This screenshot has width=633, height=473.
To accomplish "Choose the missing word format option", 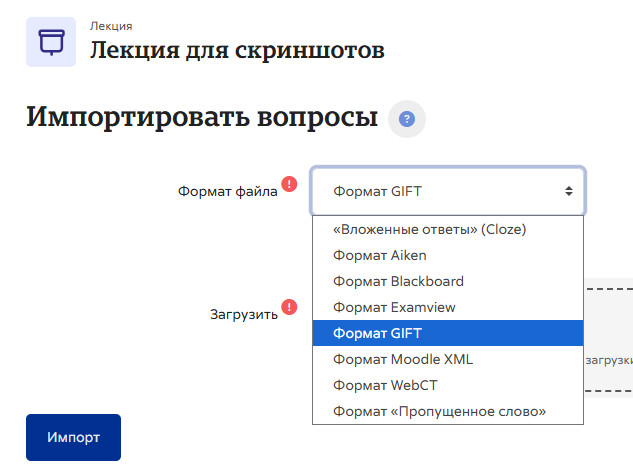I will (439, 411).
